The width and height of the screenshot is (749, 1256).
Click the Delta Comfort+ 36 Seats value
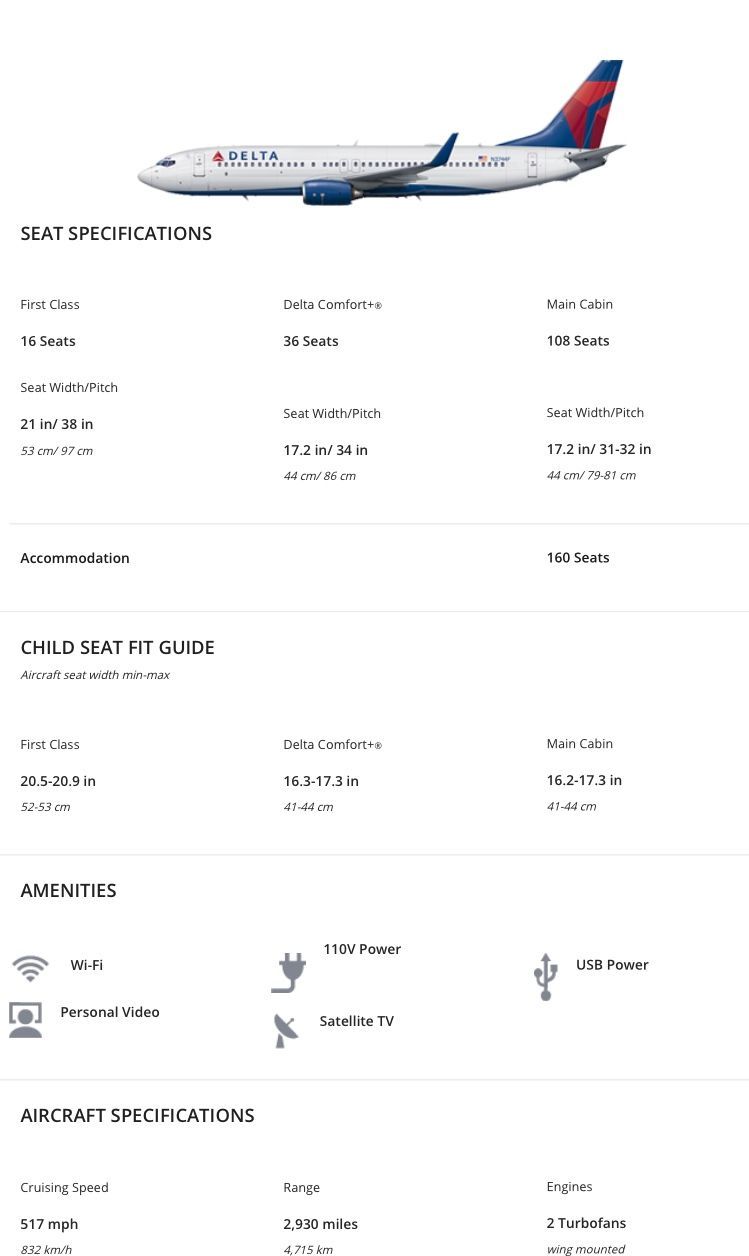(x=311, y=341)
